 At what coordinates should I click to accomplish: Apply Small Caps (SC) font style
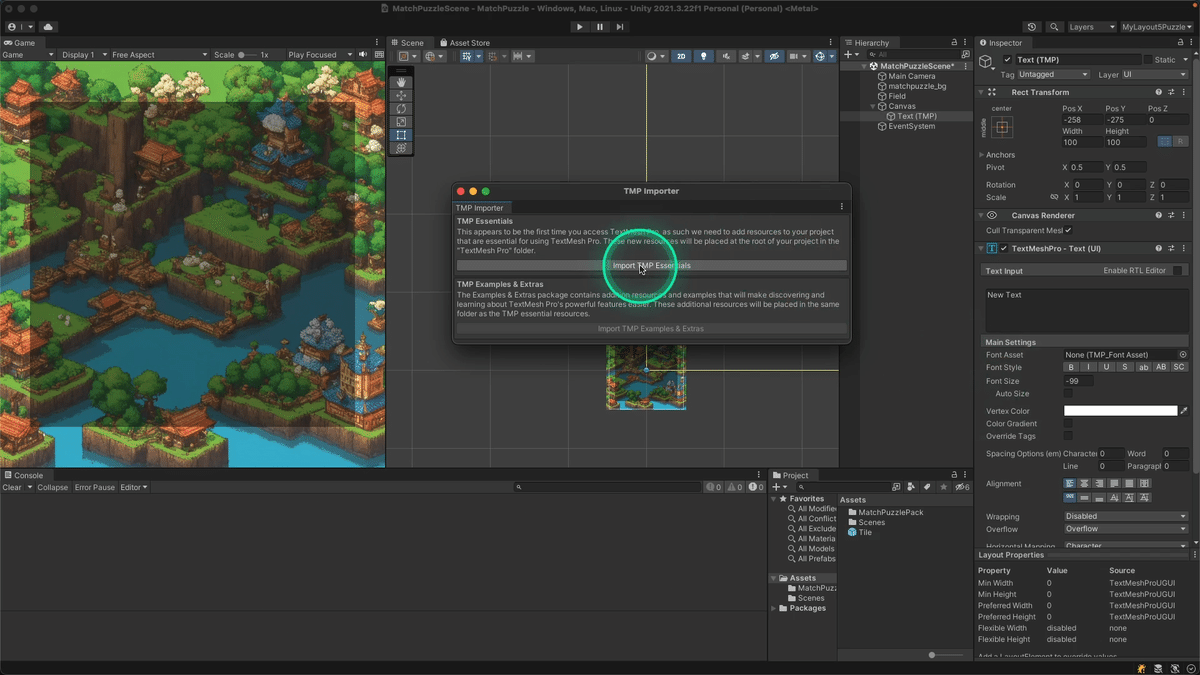coord(1179,368)
